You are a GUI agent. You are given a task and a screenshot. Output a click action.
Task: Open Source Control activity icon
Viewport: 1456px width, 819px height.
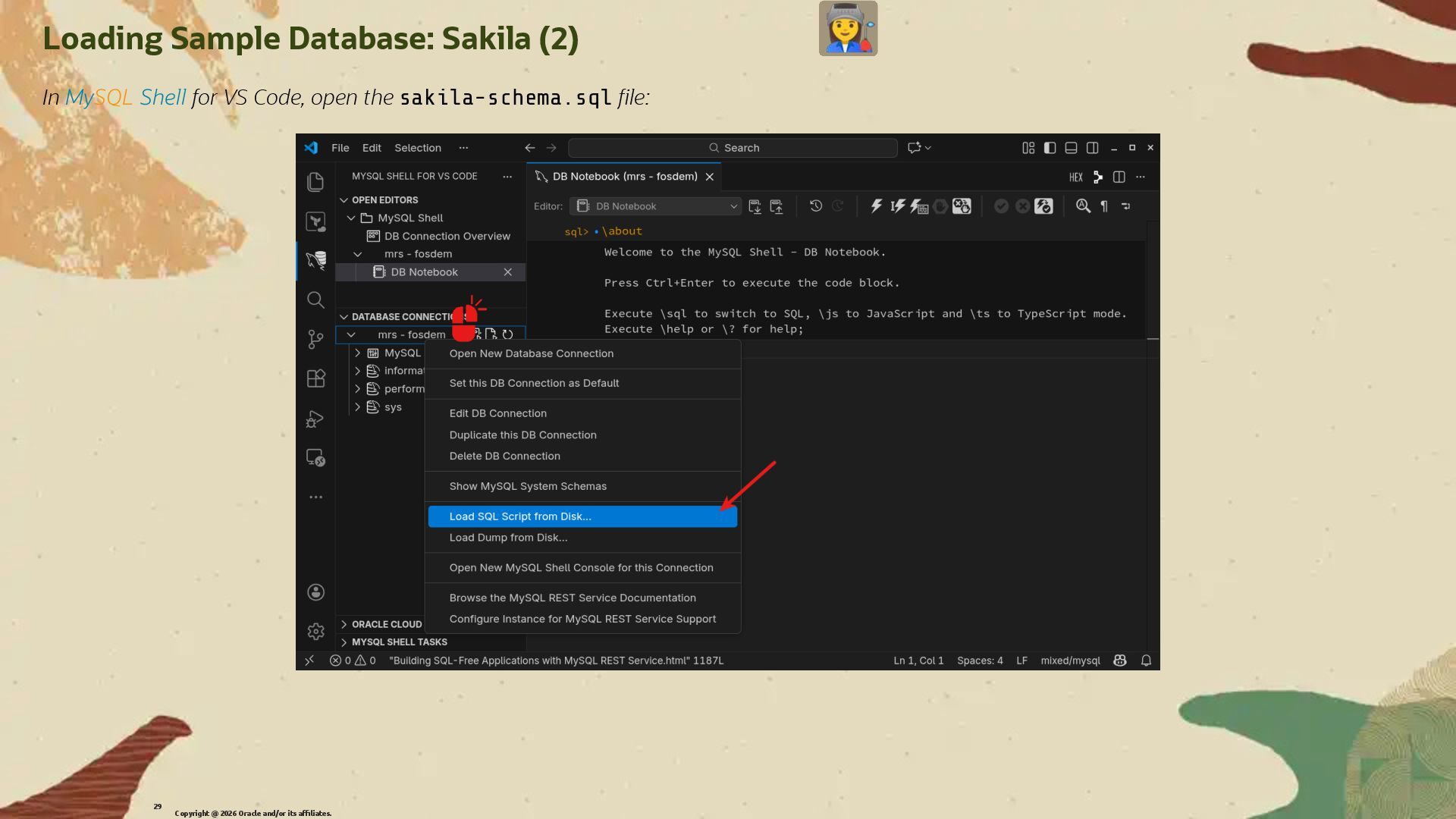click(315, 339)
